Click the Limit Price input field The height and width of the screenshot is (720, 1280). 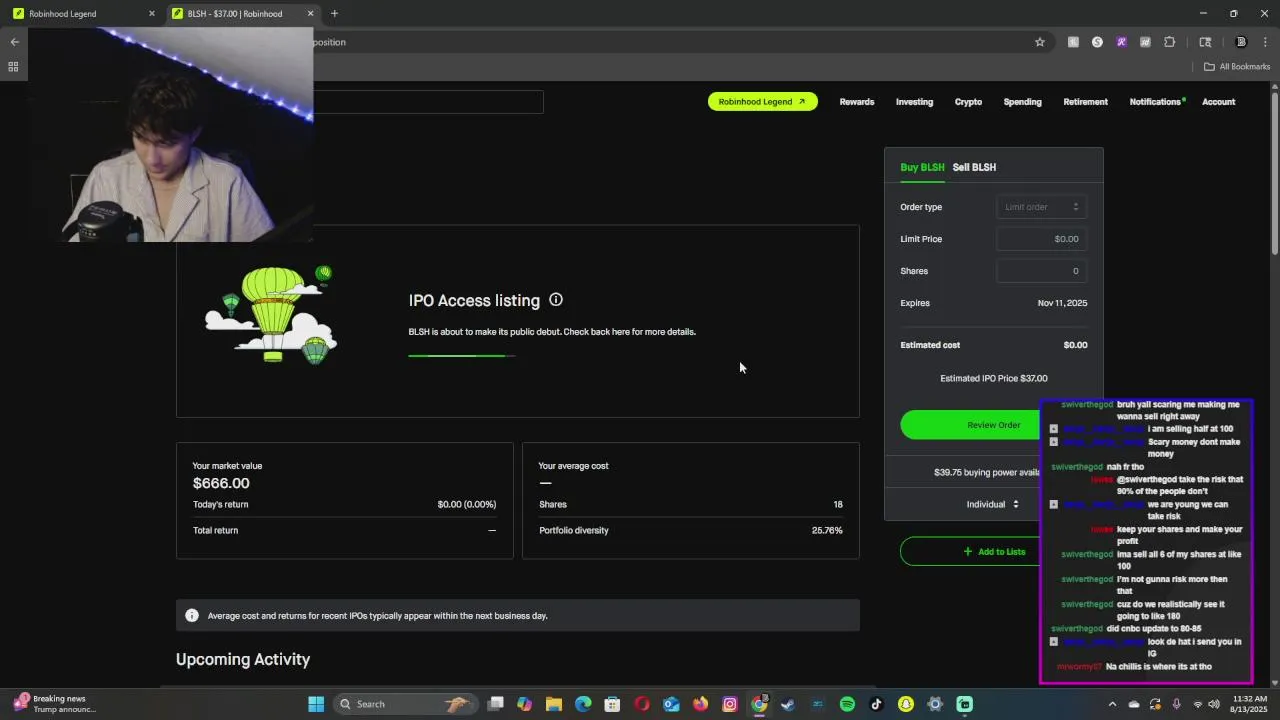[1041, 239]
